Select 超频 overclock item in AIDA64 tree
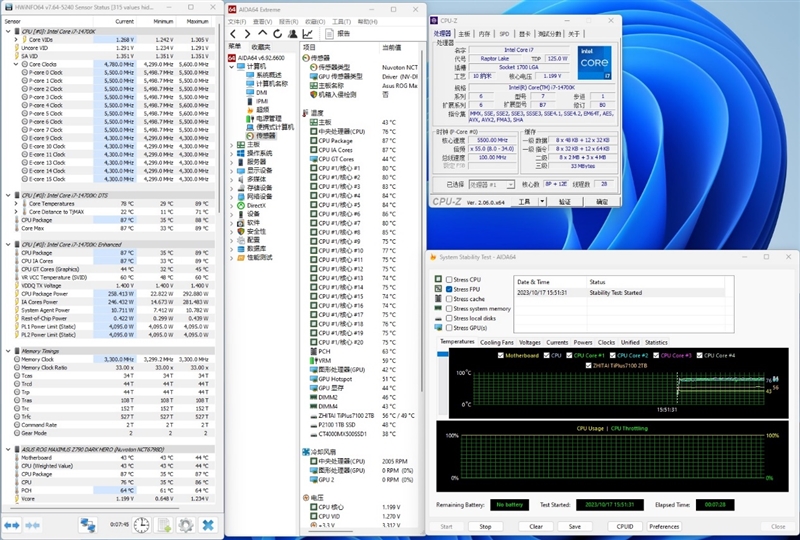Screen dimensions: 800x540 [263, 110]
